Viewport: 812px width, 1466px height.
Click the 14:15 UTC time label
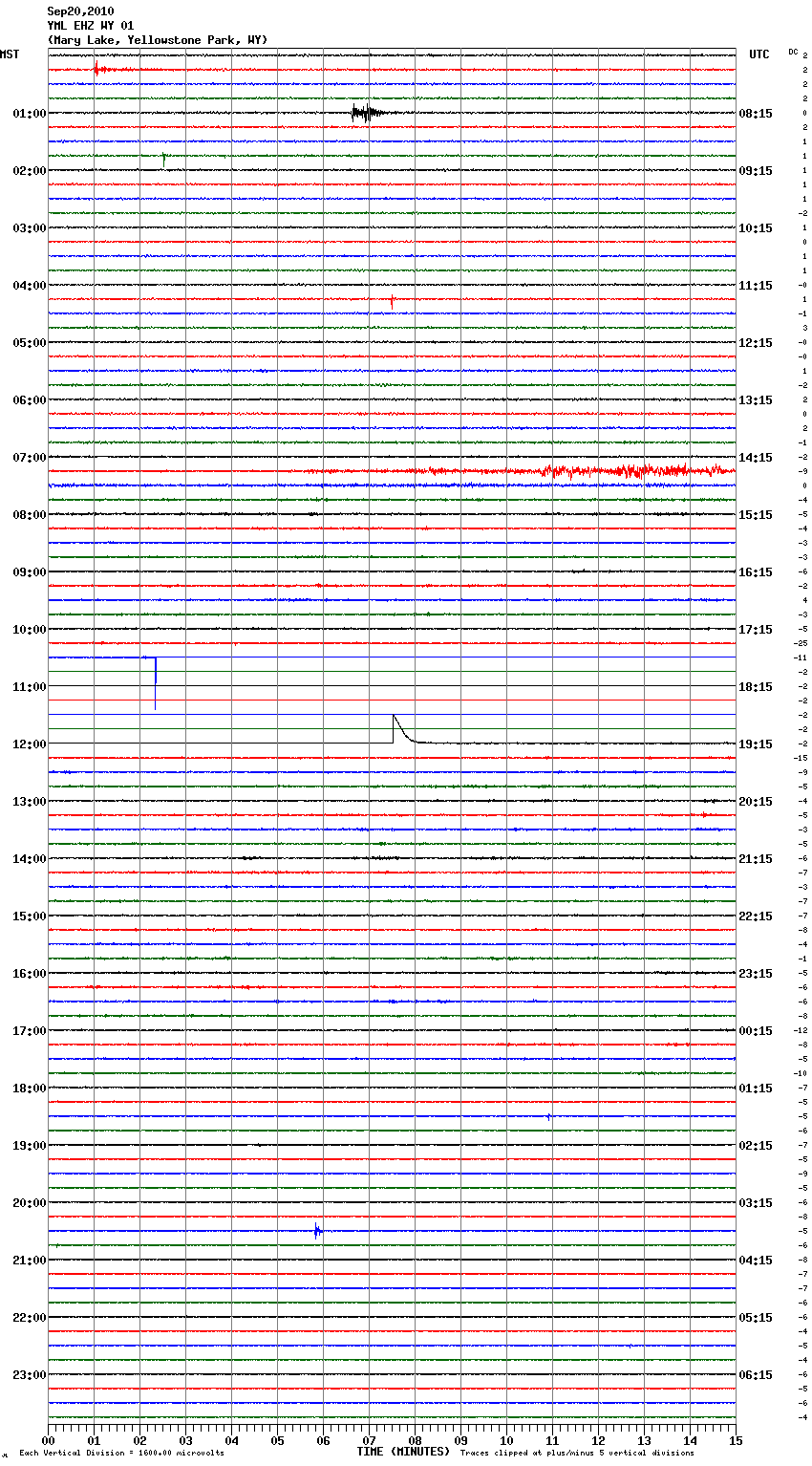coord(756,458)
